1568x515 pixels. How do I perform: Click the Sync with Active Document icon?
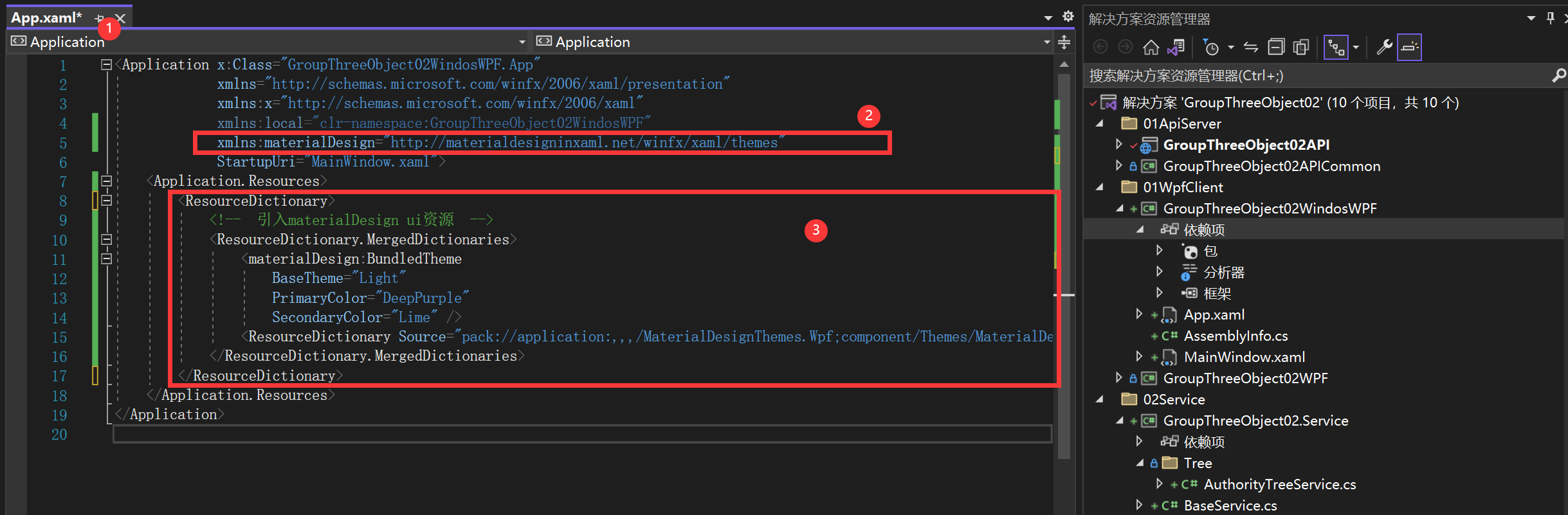coord(1250,48)
